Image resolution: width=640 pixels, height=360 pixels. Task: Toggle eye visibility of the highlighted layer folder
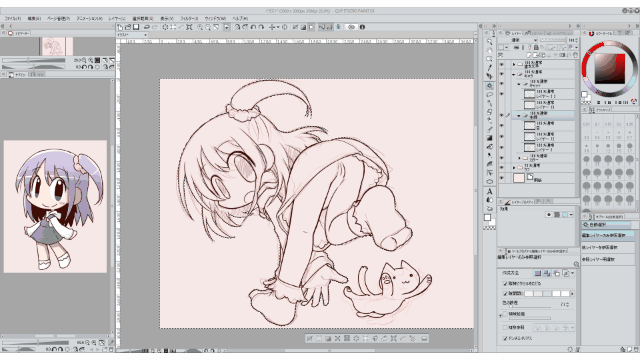click(501, 115)
